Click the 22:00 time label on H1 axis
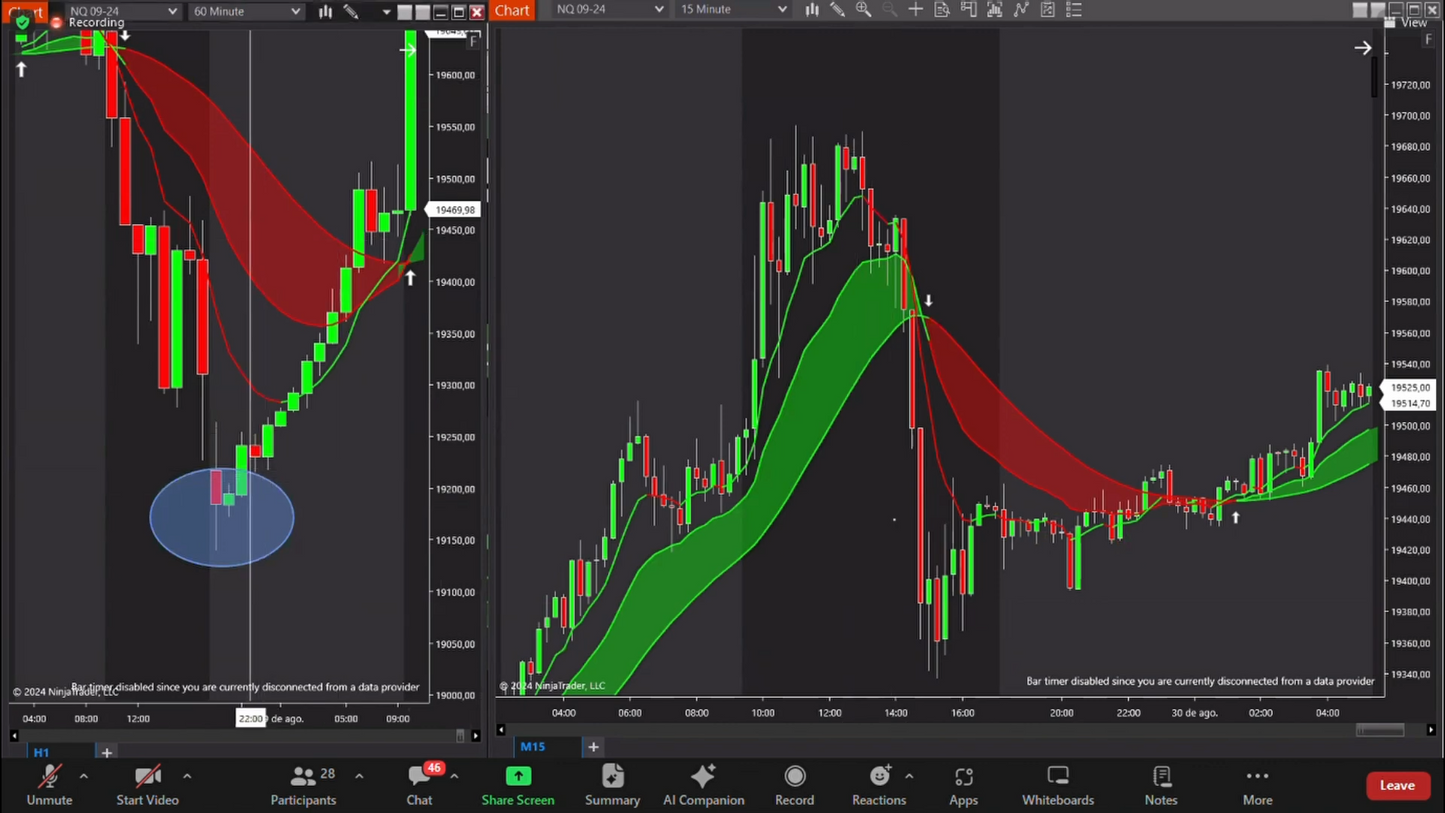1445x813 pixels. tap(250, 718)
